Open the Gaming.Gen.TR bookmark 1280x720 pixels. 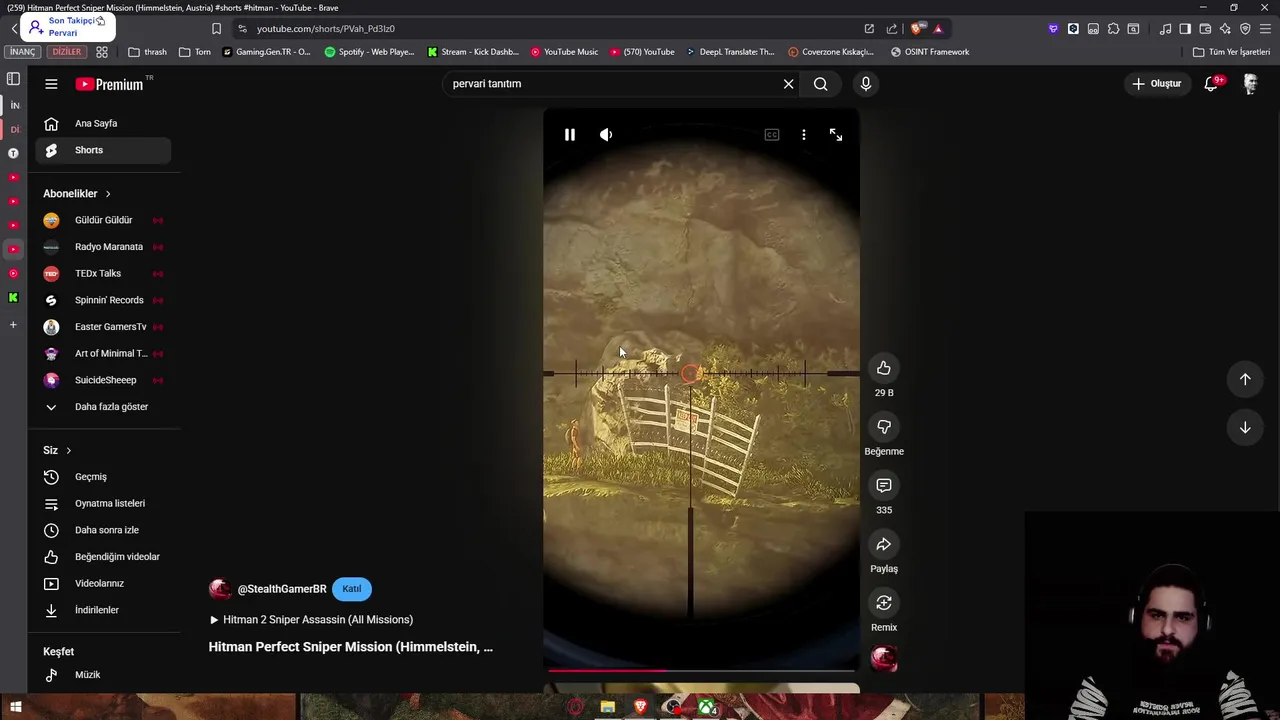[266, 52]
